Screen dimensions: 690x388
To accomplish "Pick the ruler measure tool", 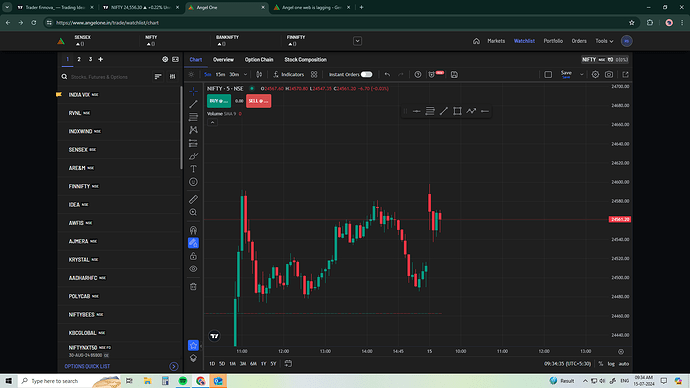I will coord(193,199).
